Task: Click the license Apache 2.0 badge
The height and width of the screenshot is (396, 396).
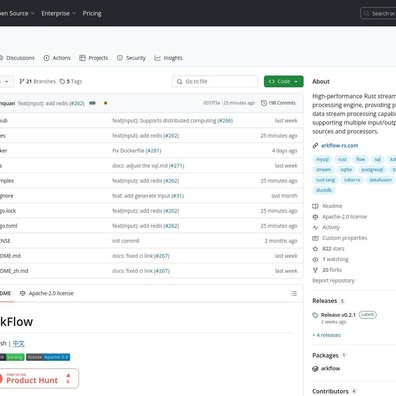Action: click(48, 357)
